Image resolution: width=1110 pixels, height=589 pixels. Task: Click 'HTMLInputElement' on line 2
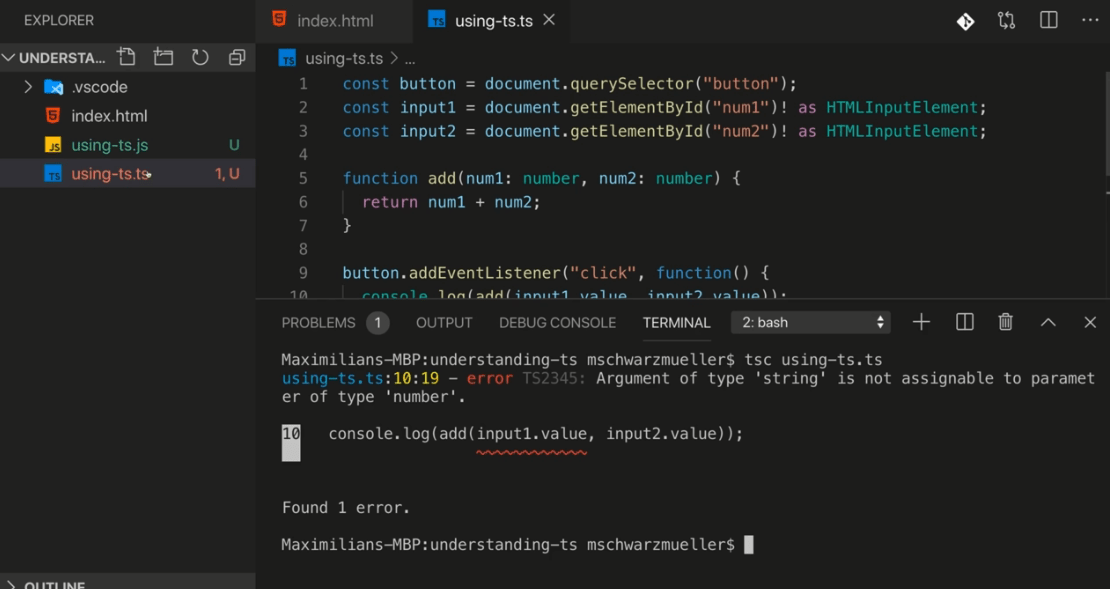tap(902, 108)
